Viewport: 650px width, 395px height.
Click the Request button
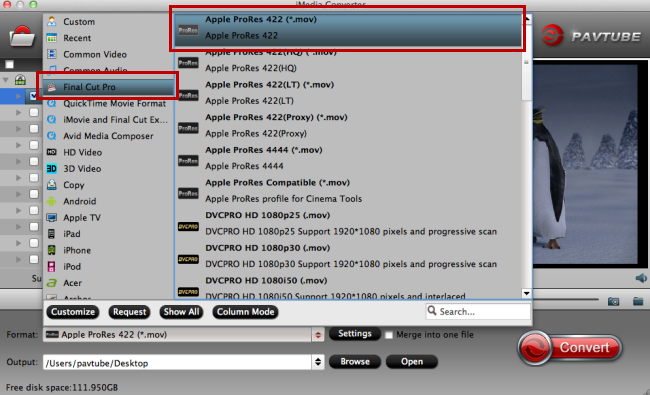(x=129, y=312)
